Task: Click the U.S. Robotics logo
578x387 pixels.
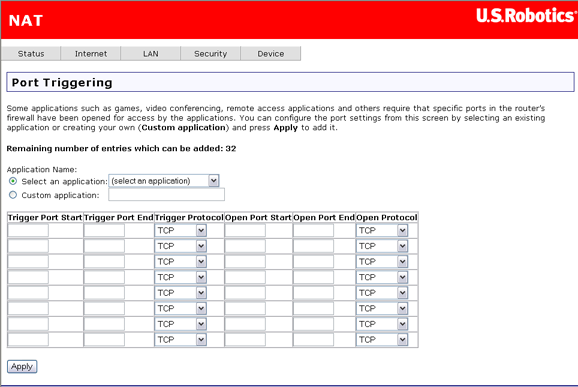Action: tap(526, 16)
